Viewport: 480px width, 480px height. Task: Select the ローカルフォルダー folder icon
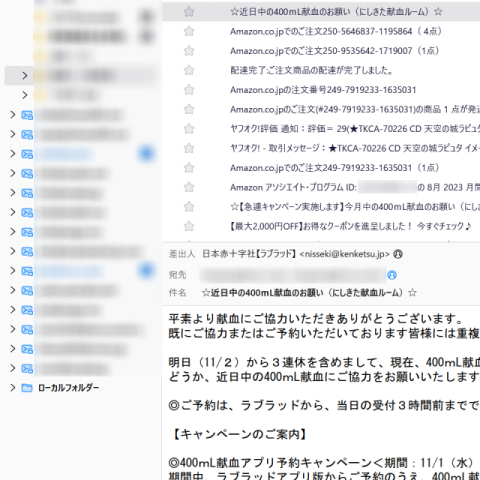click(27, 388)
